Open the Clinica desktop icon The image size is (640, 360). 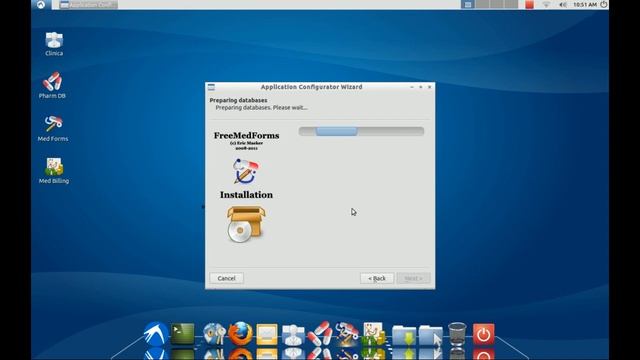[x=54, y=44]
